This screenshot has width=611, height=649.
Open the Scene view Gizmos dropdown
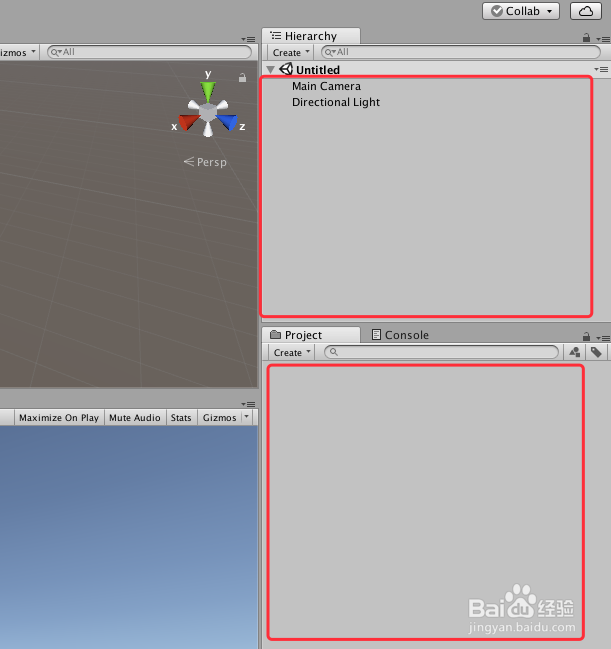coord(19,53)
